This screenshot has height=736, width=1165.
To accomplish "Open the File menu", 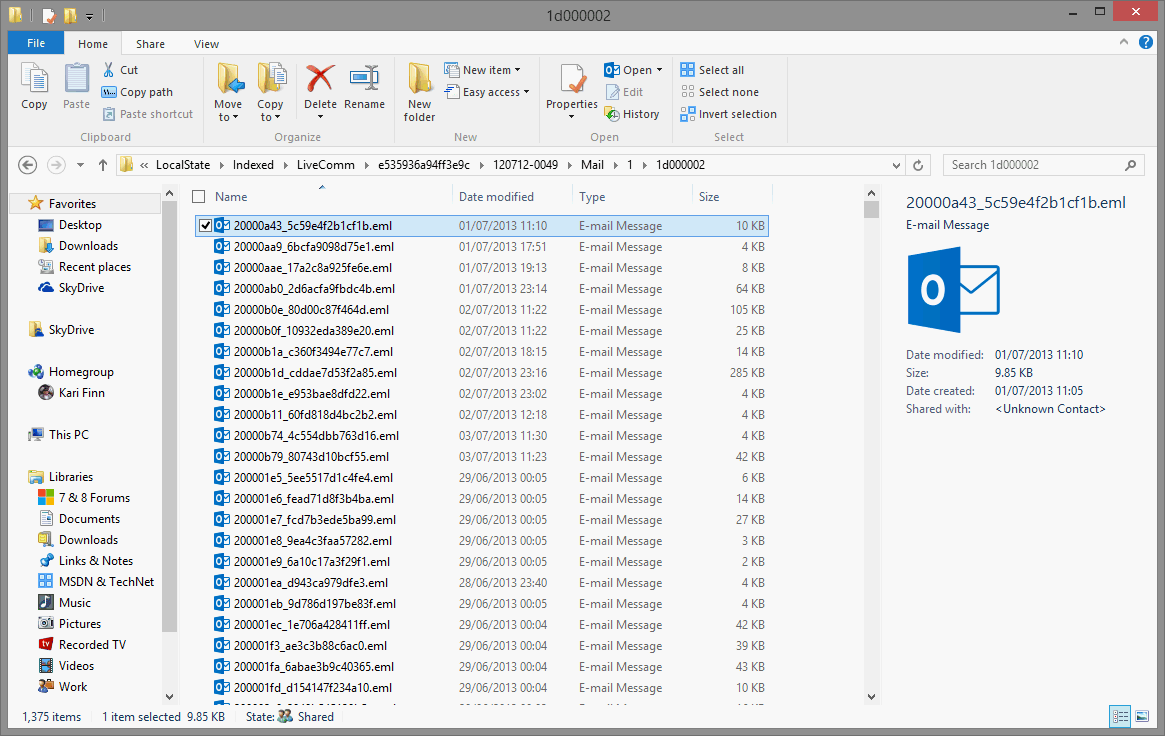I will click(x=36, y=43).
